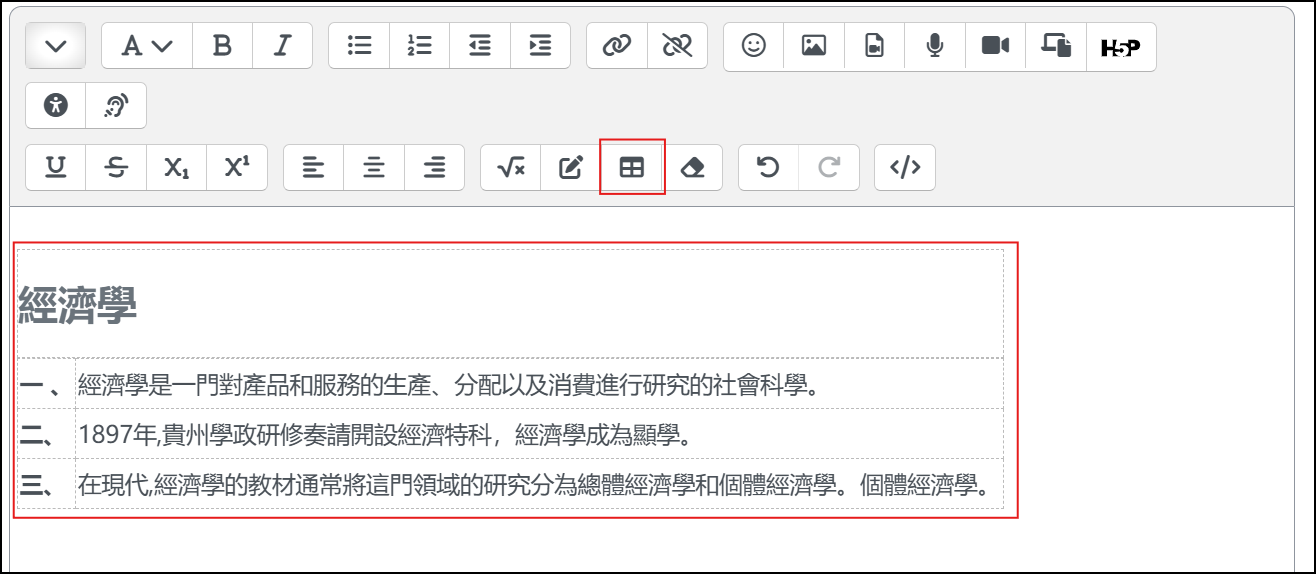1316x574 pixels.
Task: Run the accessibility checker
Action: coord(56,105)
